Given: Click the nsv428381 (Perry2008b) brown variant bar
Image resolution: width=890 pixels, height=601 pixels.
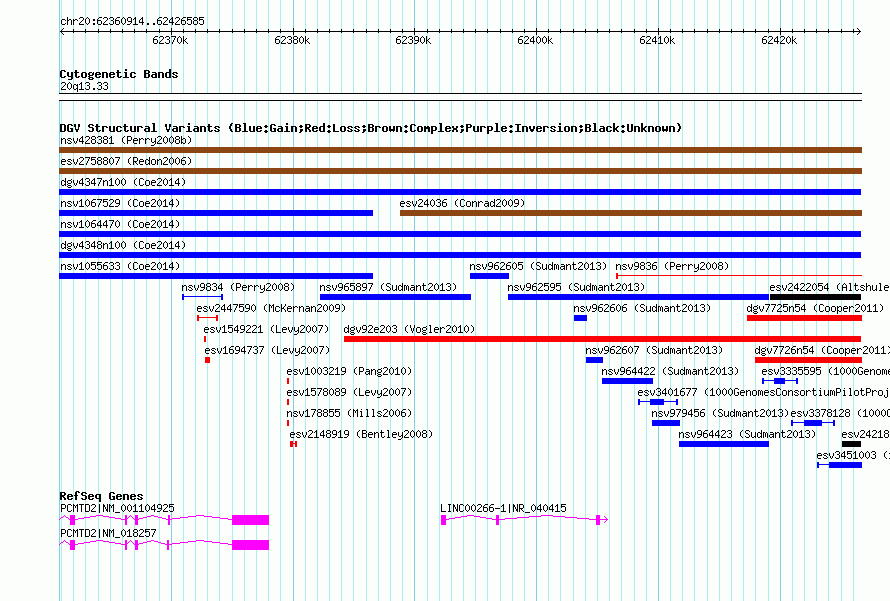Looking at the screenshot, I should (x=460, y=150).
